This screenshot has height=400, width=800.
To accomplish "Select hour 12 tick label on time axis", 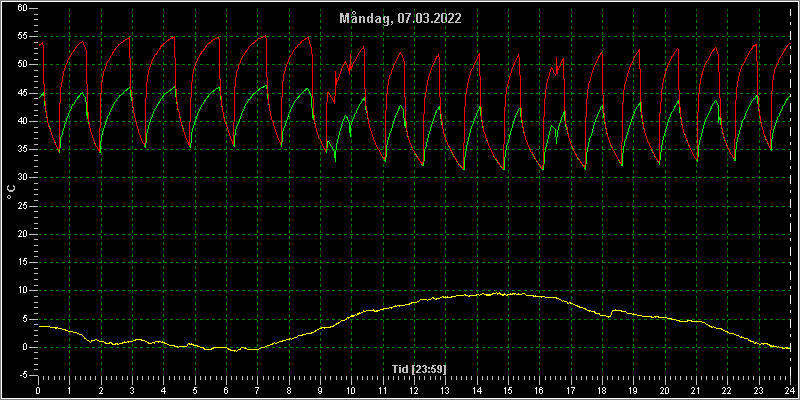I will 414,390.
